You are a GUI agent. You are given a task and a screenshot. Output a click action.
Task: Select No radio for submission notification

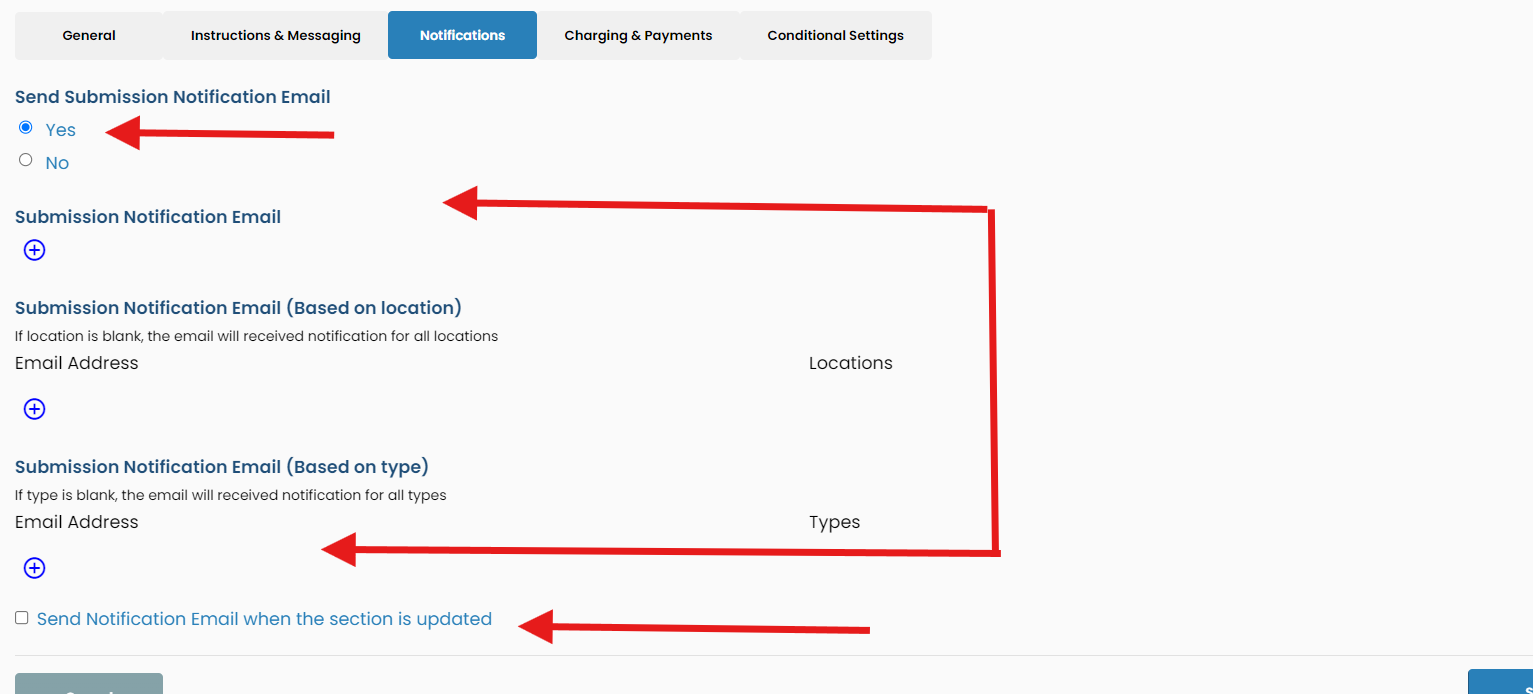point(26,160)
